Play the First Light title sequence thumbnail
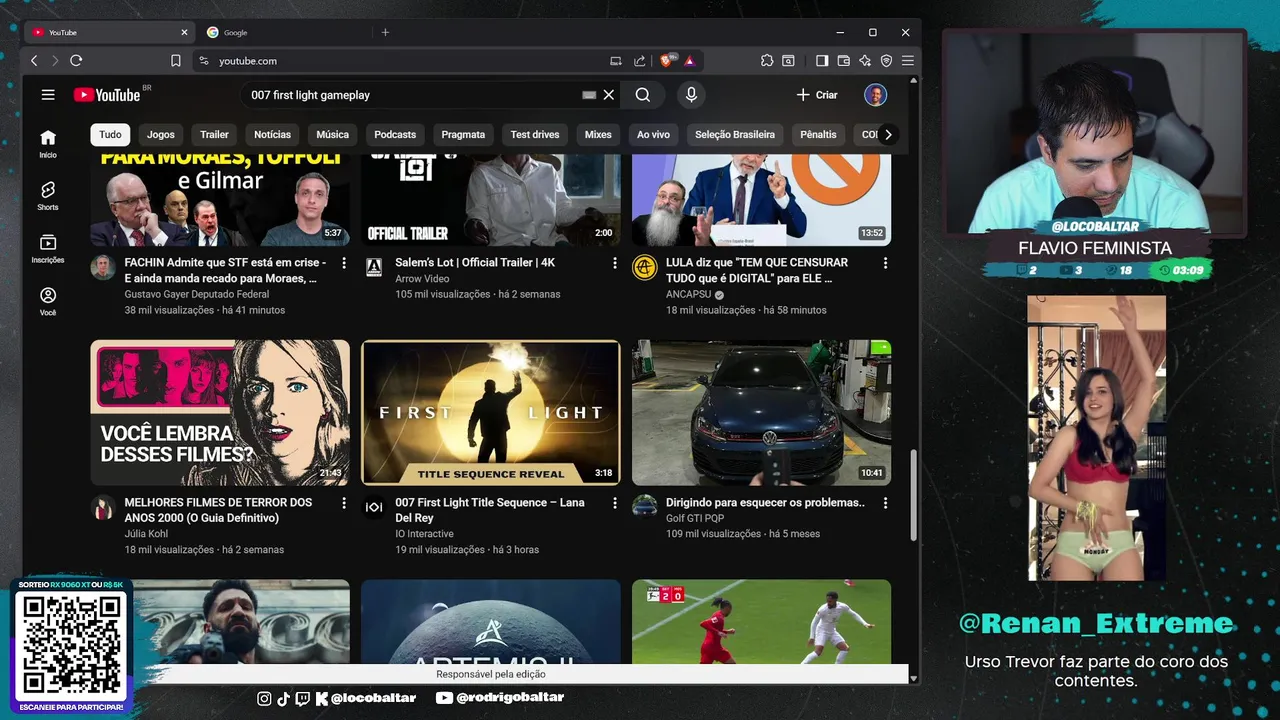Viewport: 1280px width, 720px height. pyautogui.click(x=490, y=413)
